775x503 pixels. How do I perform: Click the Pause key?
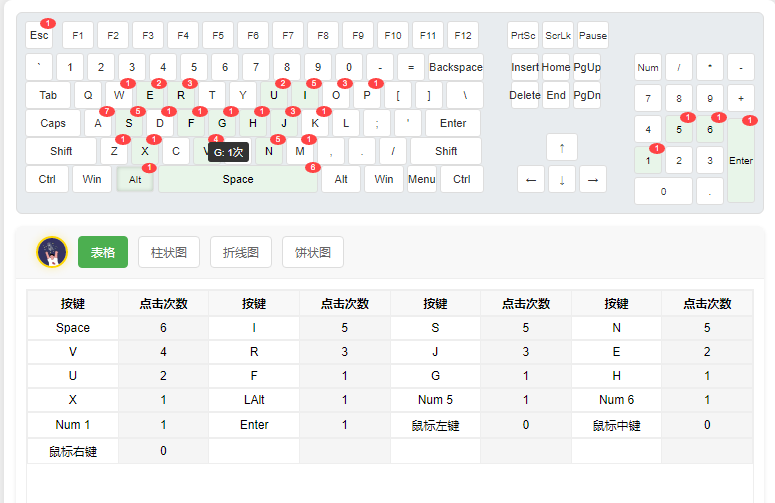pos(593,35)
